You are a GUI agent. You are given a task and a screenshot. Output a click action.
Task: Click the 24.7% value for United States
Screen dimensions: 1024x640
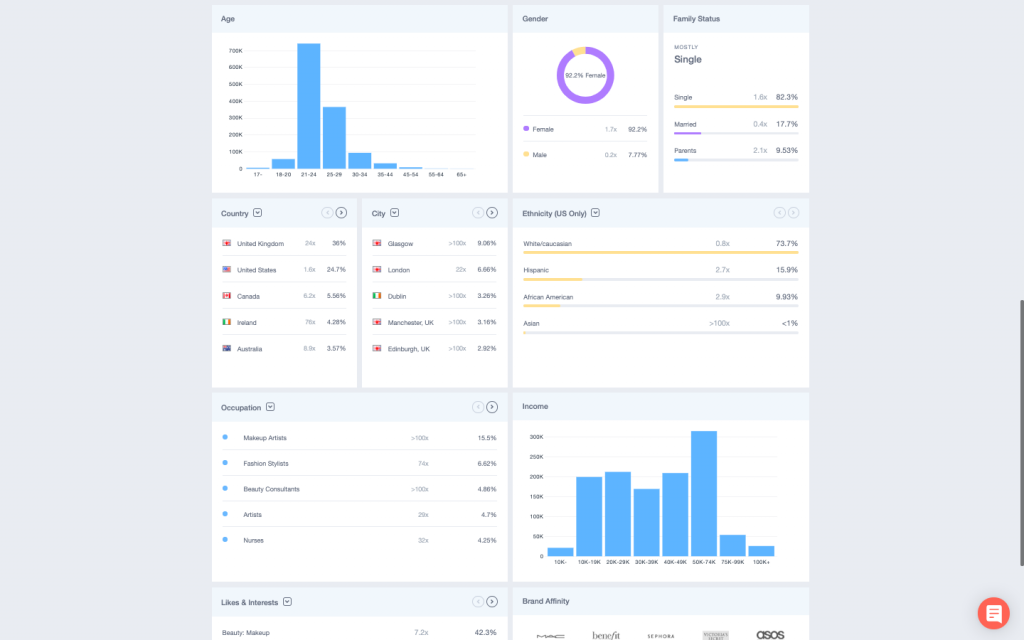(336, 269)
